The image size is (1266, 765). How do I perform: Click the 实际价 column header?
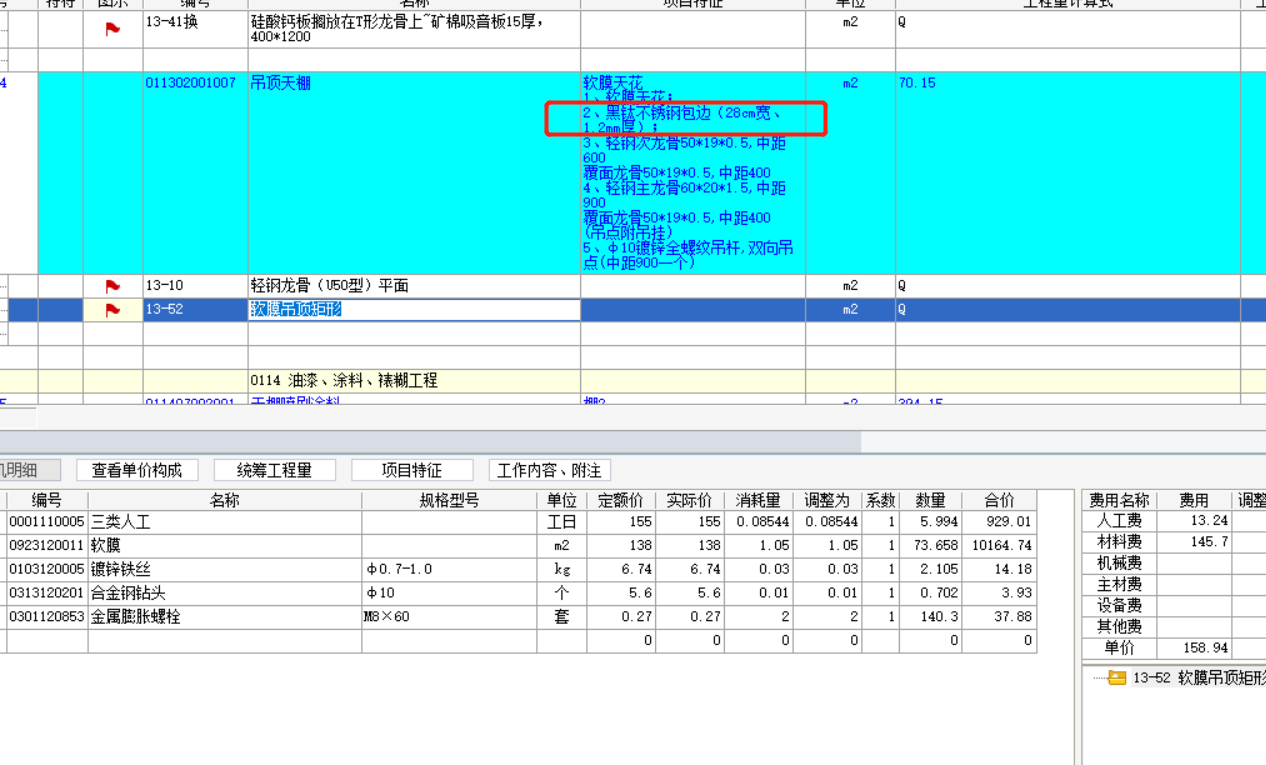point(690,500)
